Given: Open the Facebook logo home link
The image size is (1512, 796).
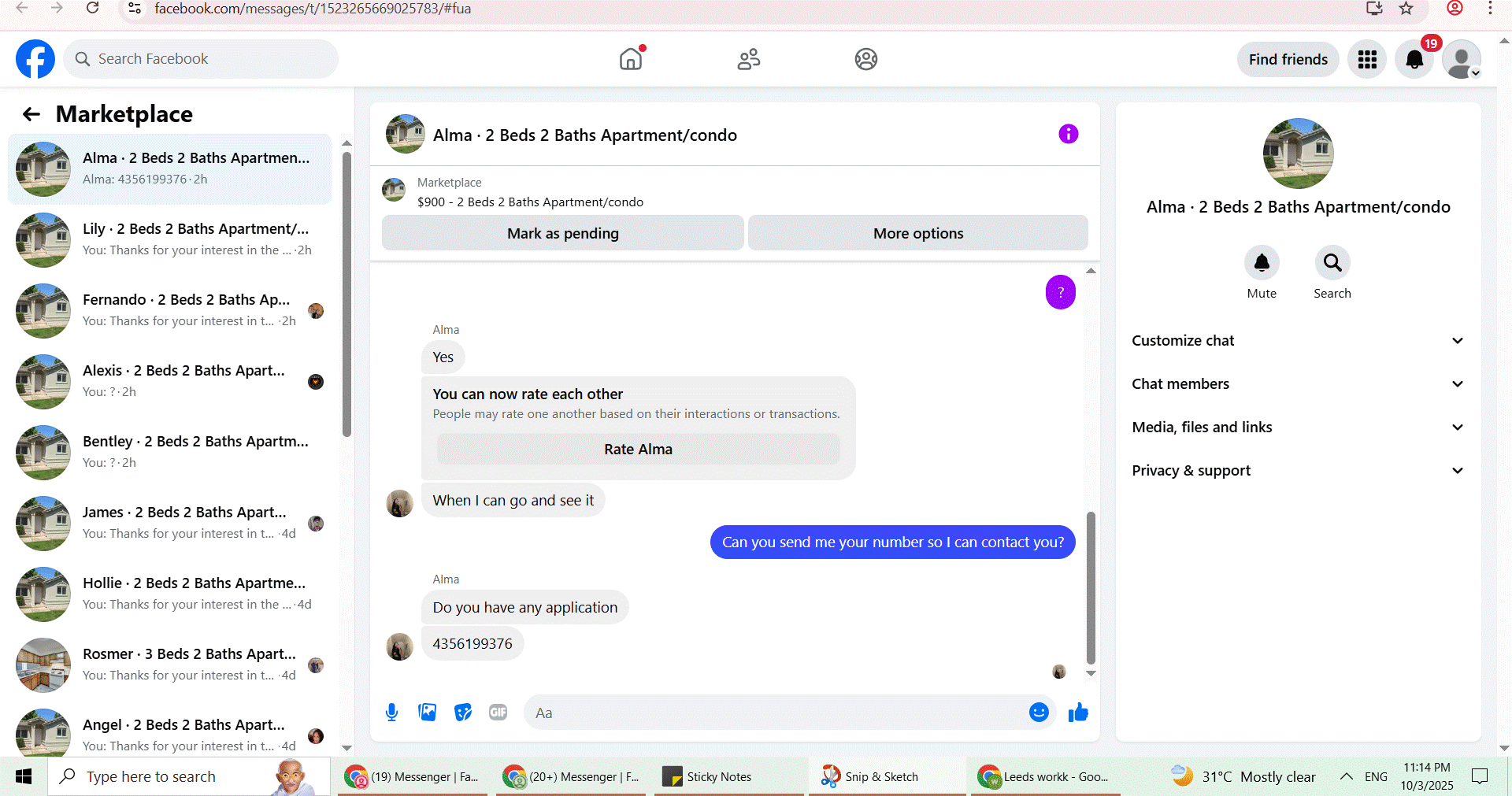Looking at the screenshot, I should click(35, 59).
